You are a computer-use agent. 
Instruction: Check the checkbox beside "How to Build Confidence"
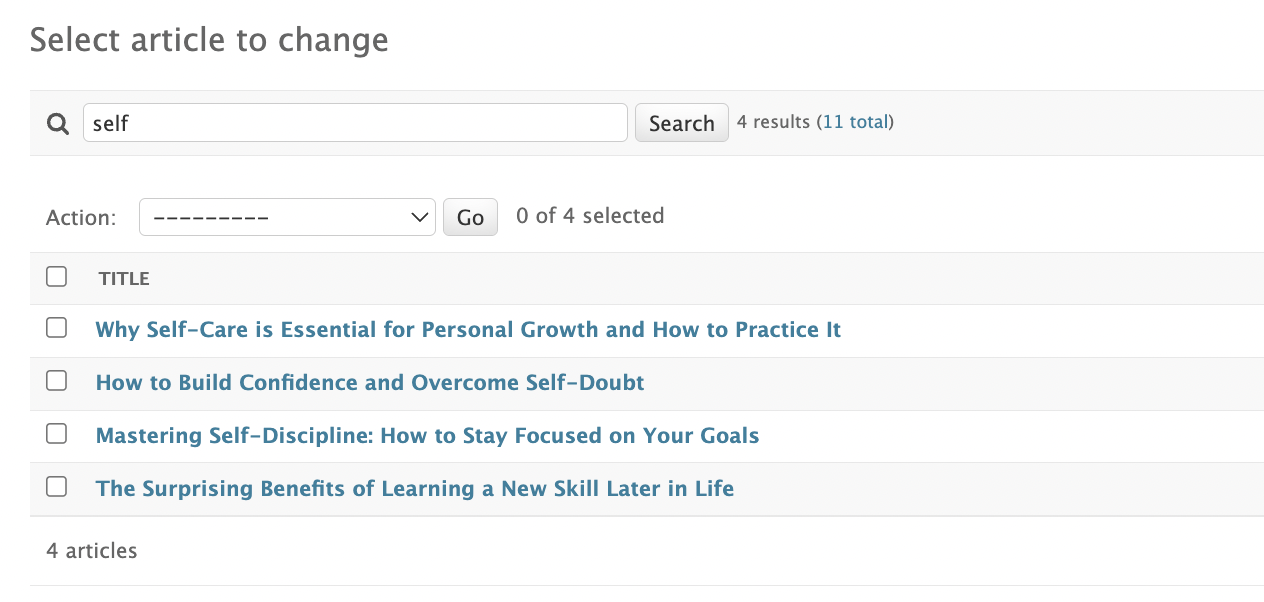tap(56, 380)
